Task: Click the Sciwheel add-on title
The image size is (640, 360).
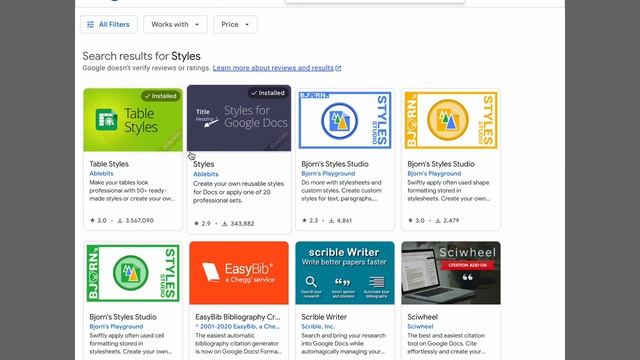Action: coord(422,317)
